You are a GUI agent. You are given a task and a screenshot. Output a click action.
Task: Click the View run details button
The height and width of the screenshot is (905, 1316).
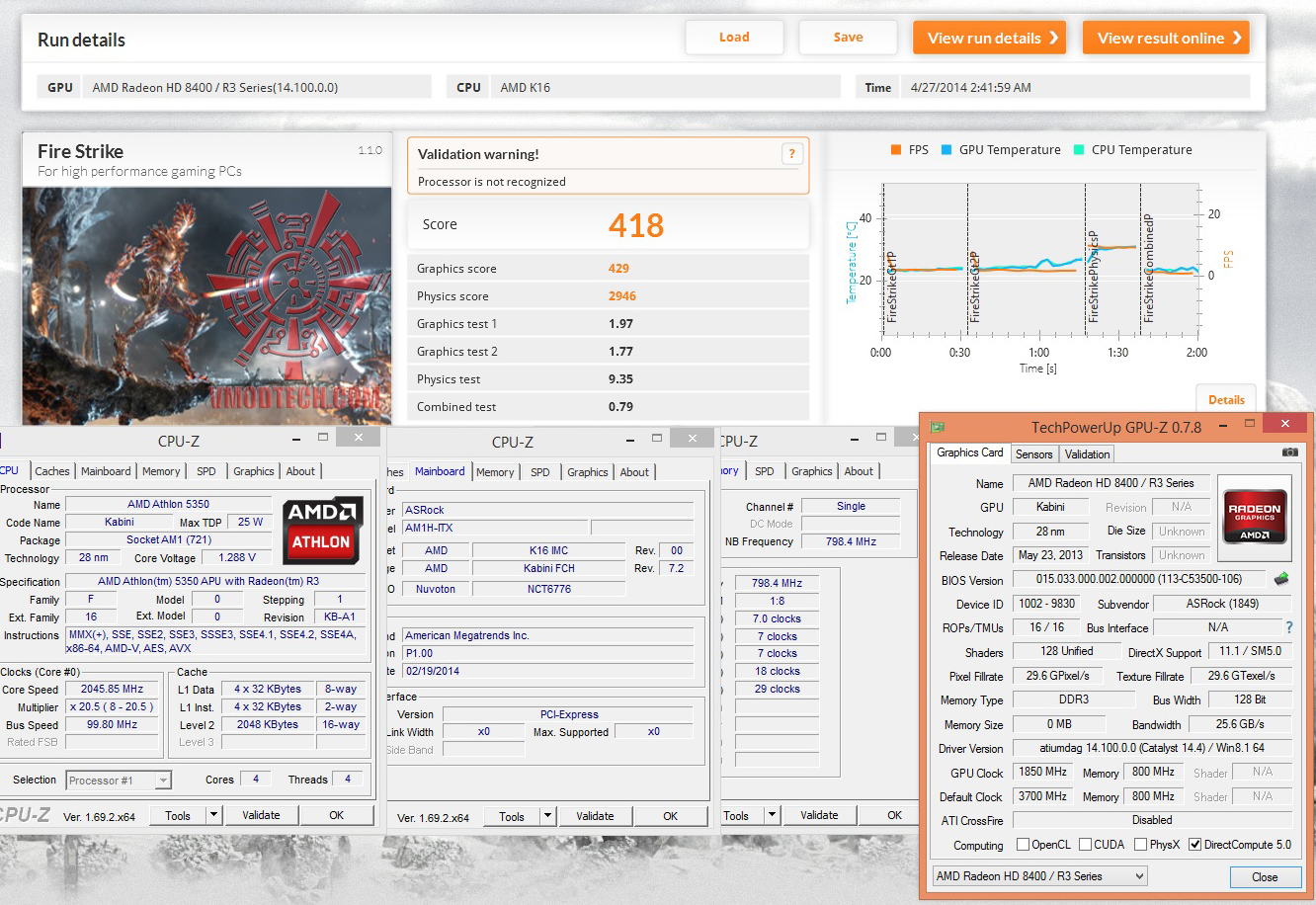[x=990, y=38]
